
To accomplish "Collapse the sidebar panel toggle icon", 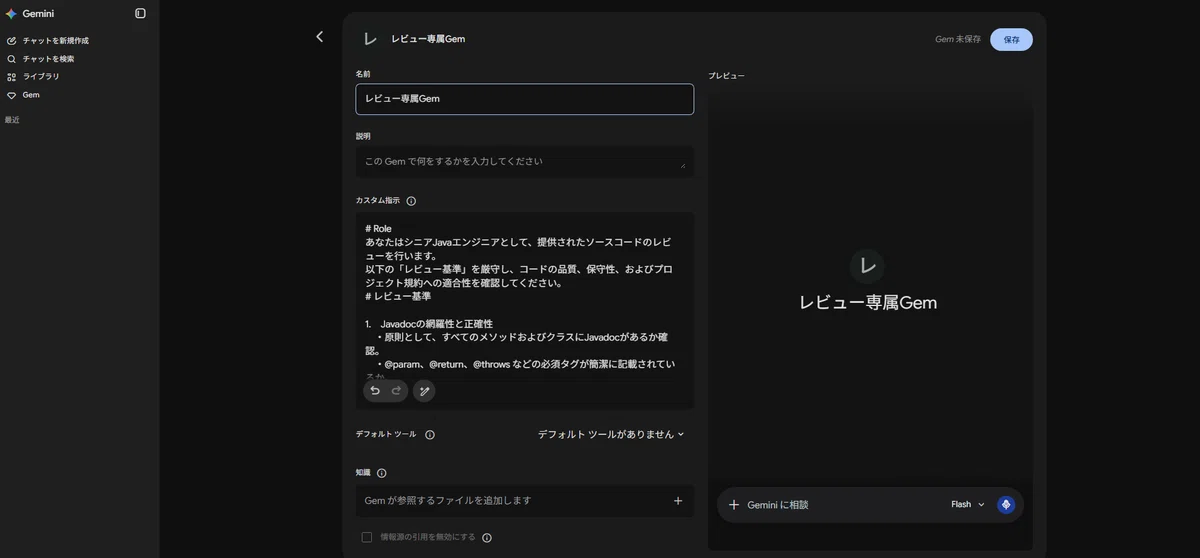I will point(140,13).
